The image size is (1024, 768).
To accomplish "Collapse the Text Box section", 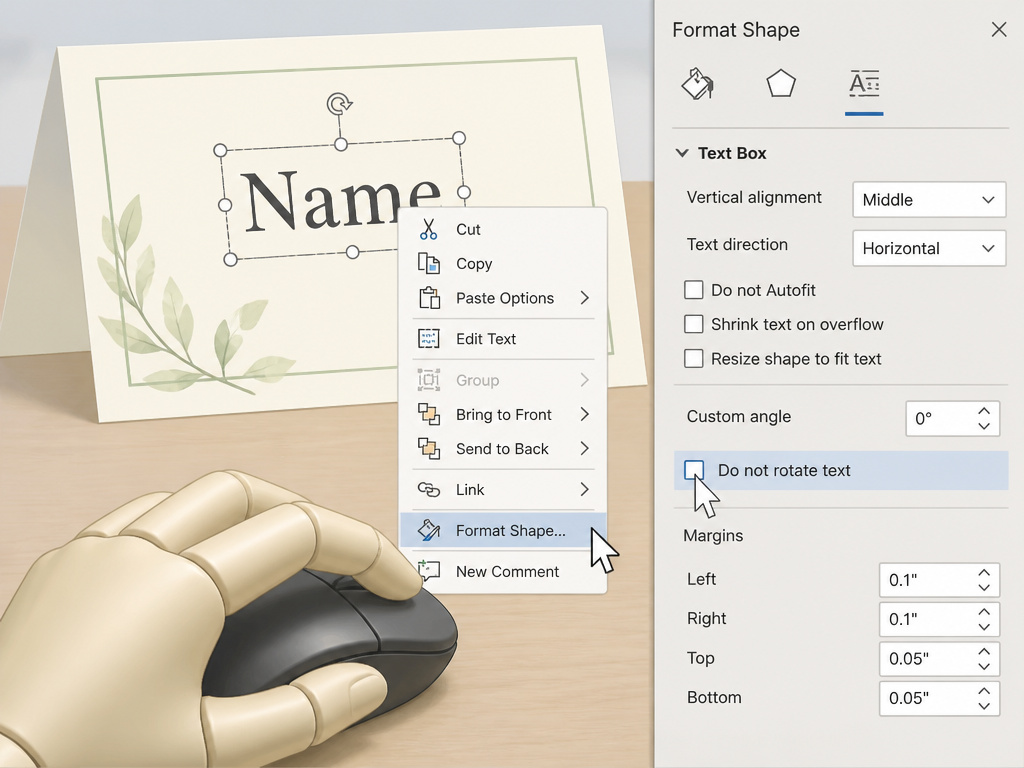I will click(682, 153).
